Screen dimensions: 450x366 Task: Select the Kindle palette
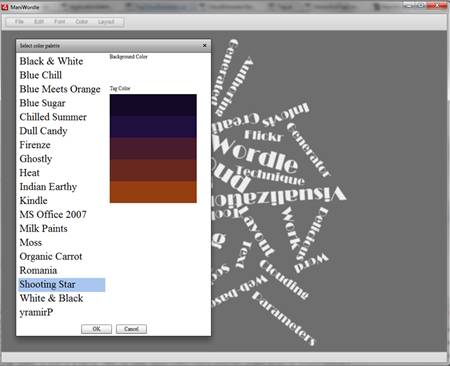point(62,201)
